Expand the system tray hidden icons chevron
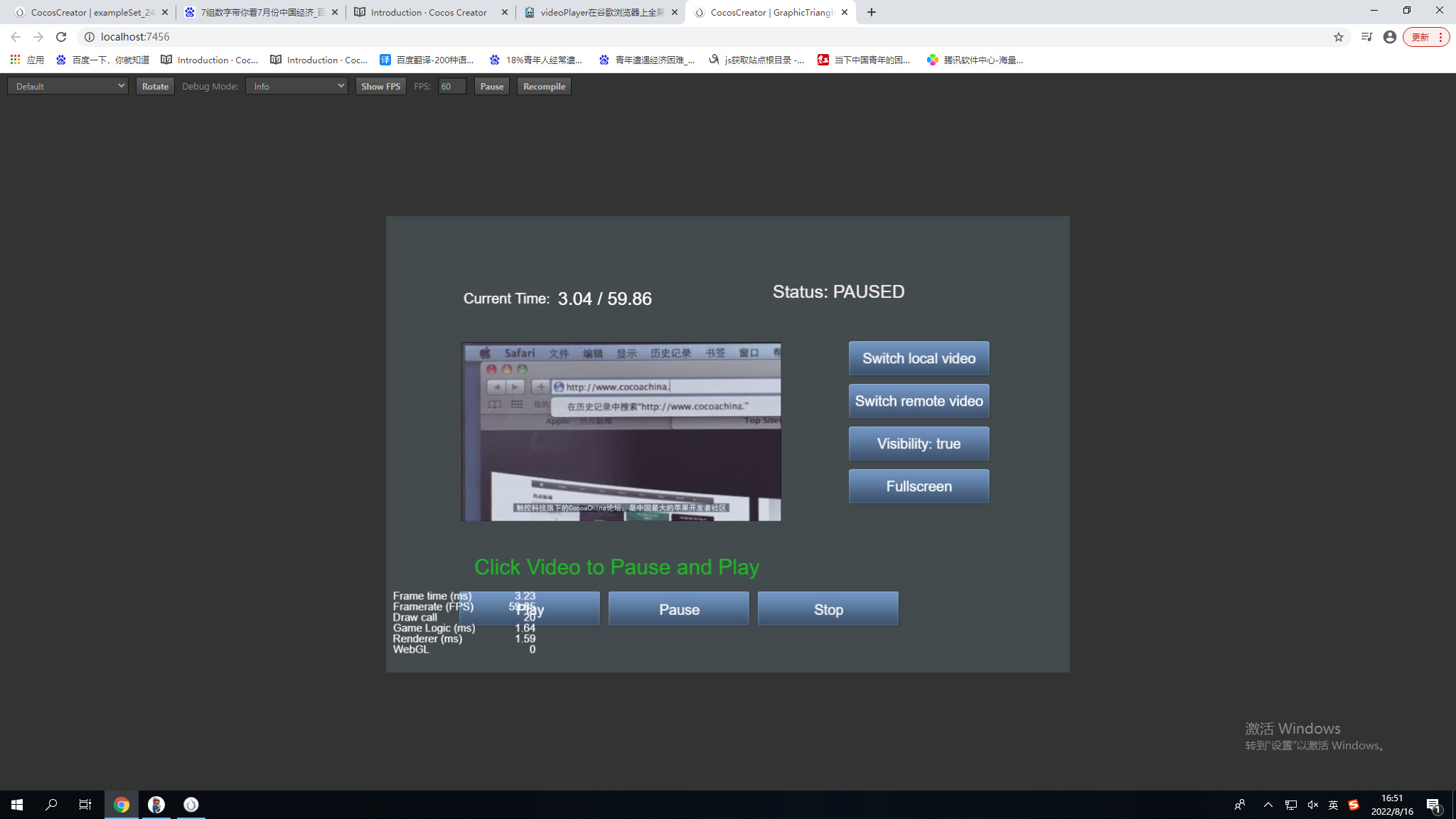Viewport: 1456px width, 819px height. [1268, 805]
